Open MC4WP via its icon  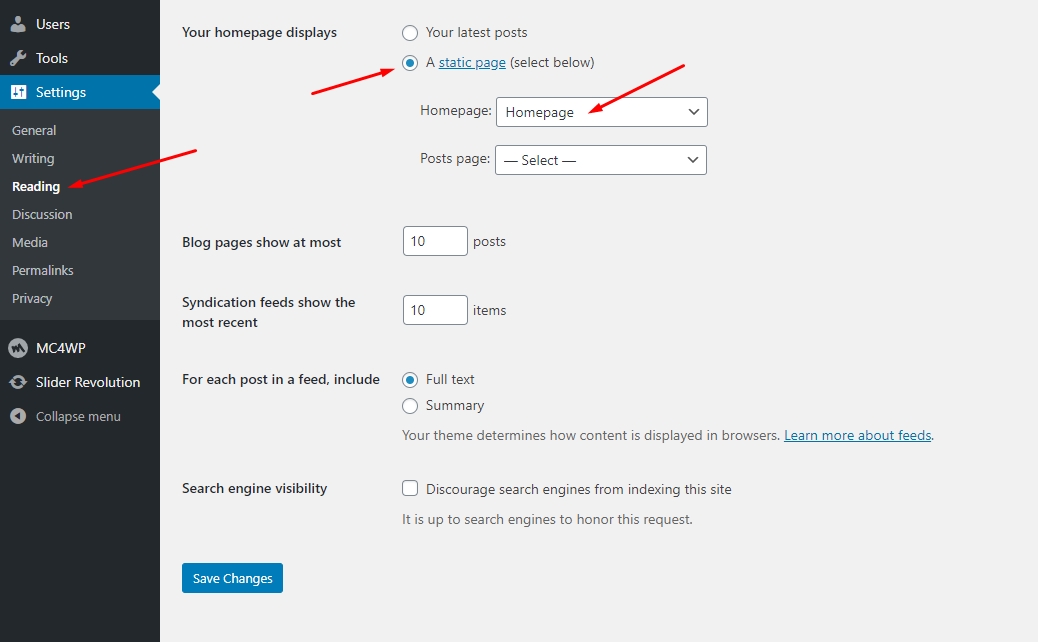pos(18,348)
